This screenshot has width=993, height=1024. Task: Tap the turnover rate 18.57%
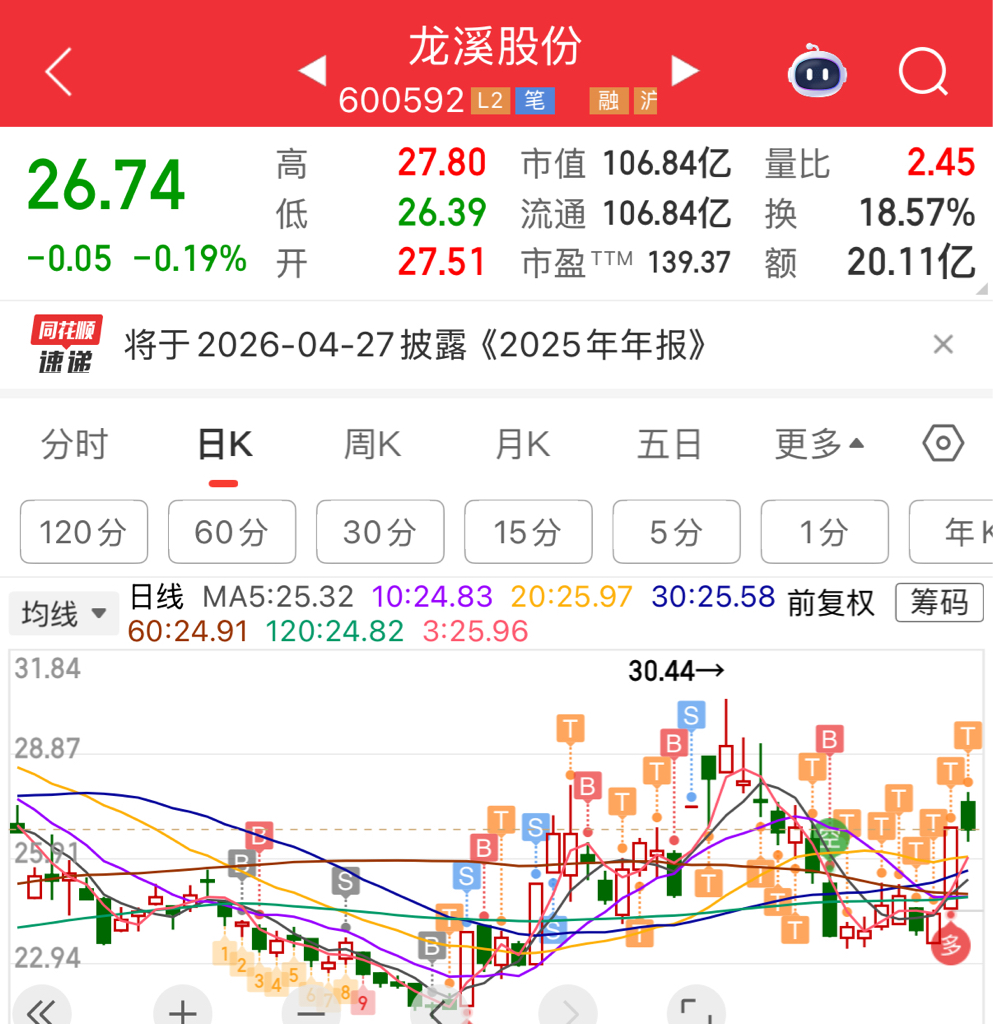point(917,213)
